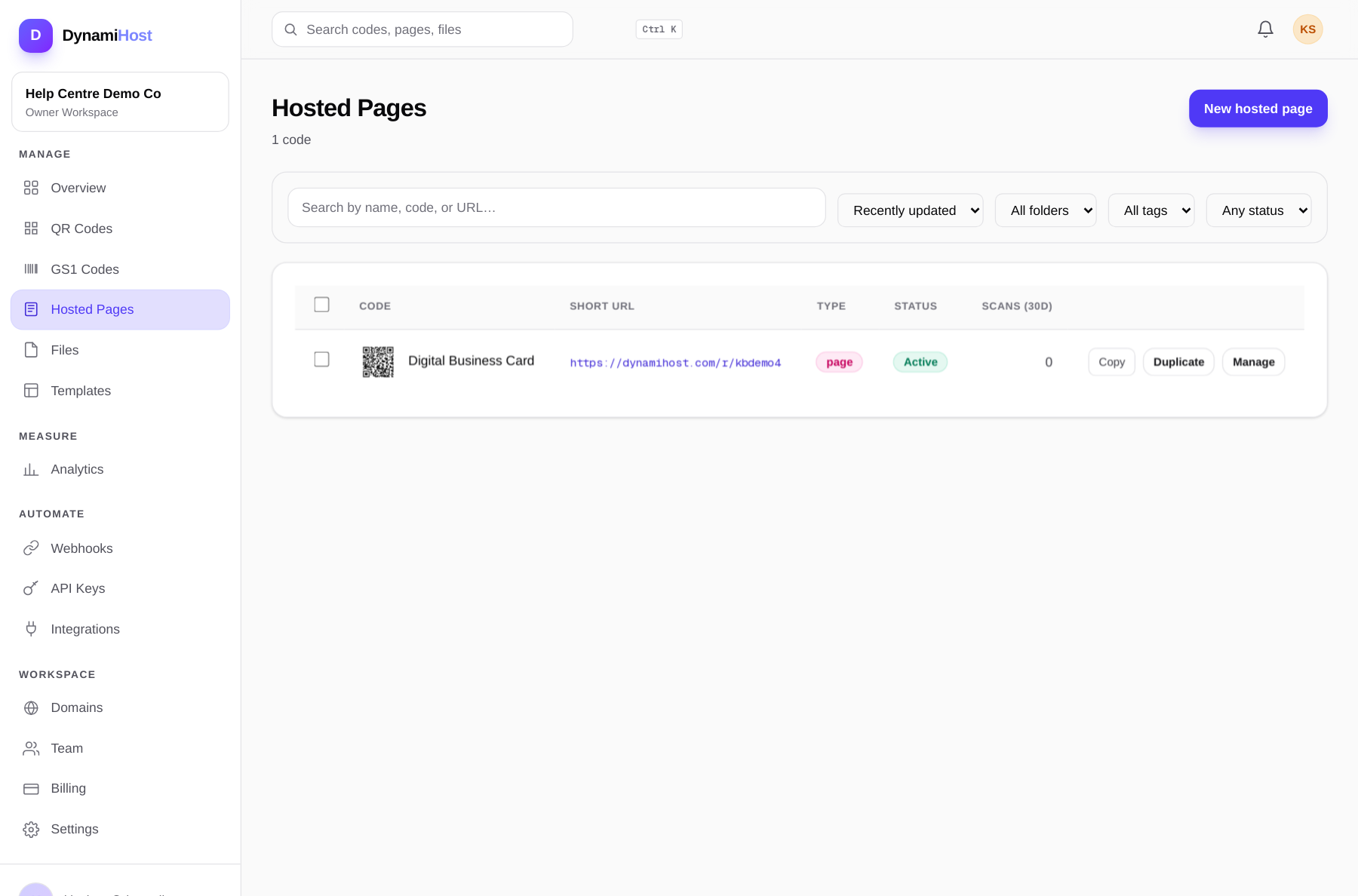Image resolution: width=1358 pixels, height=896 pixels.
Task: Navigate to the Team page
Action: (x=120, y=748)
